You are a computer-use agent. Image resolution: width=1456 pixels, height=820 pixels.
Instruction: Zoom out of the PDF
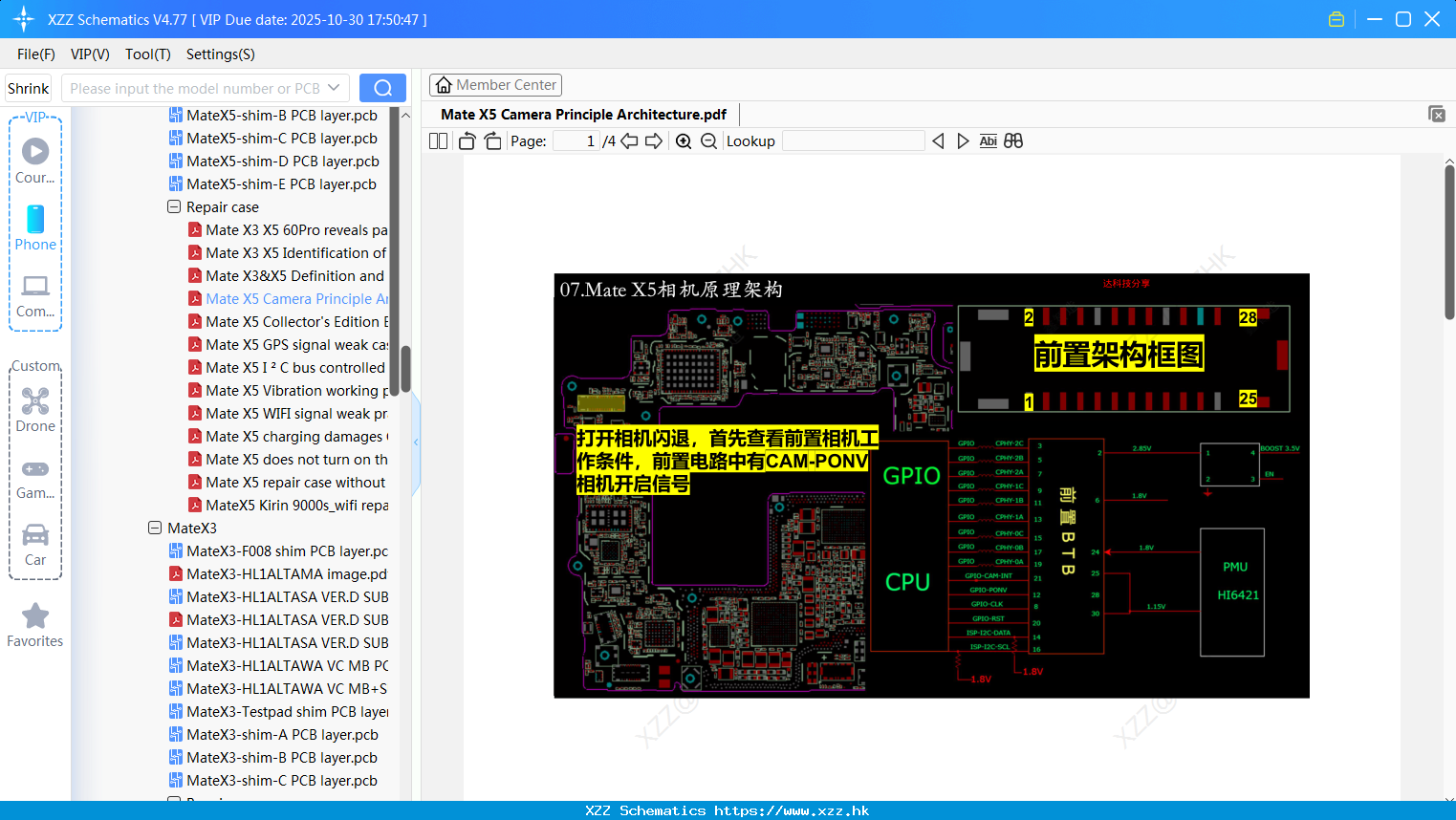pos(708,141)
